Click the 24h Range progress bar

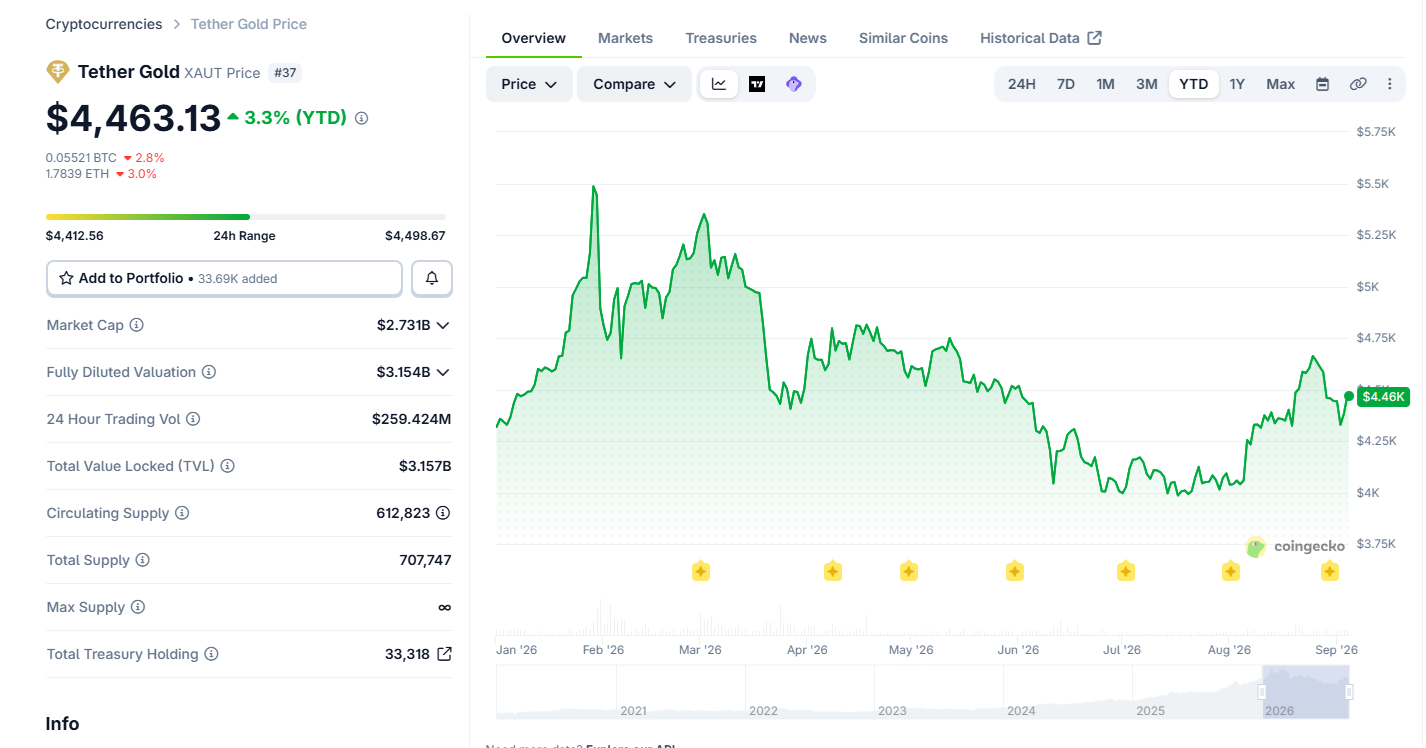(246, 217)
